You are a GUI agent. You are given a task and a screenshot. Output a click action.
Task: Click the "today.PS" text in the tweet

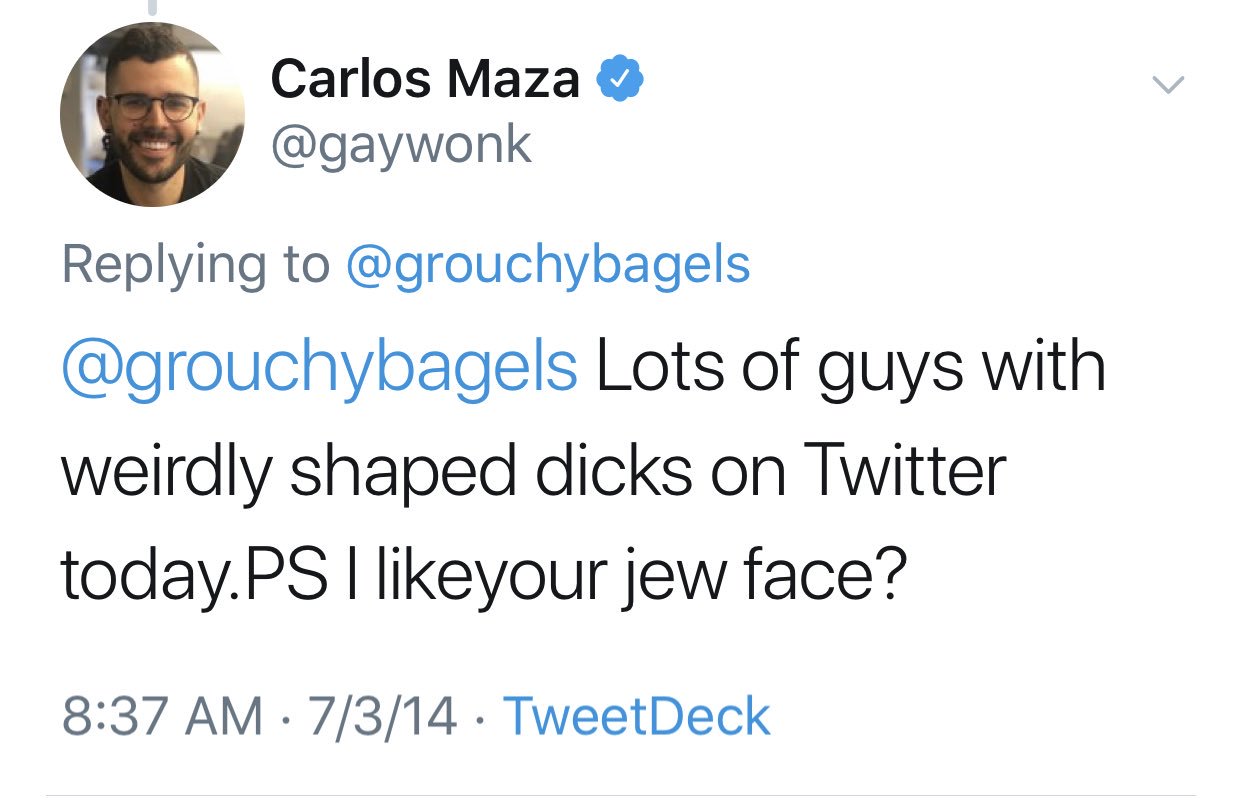click(x=194, y=574)
